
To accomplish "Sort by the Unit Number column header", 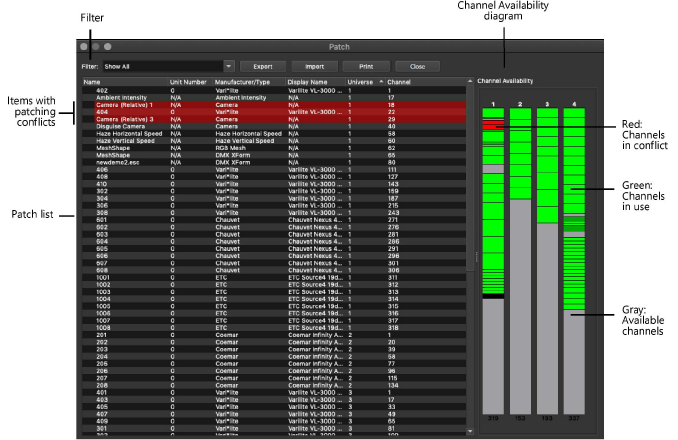I will (x=190, y=82).
